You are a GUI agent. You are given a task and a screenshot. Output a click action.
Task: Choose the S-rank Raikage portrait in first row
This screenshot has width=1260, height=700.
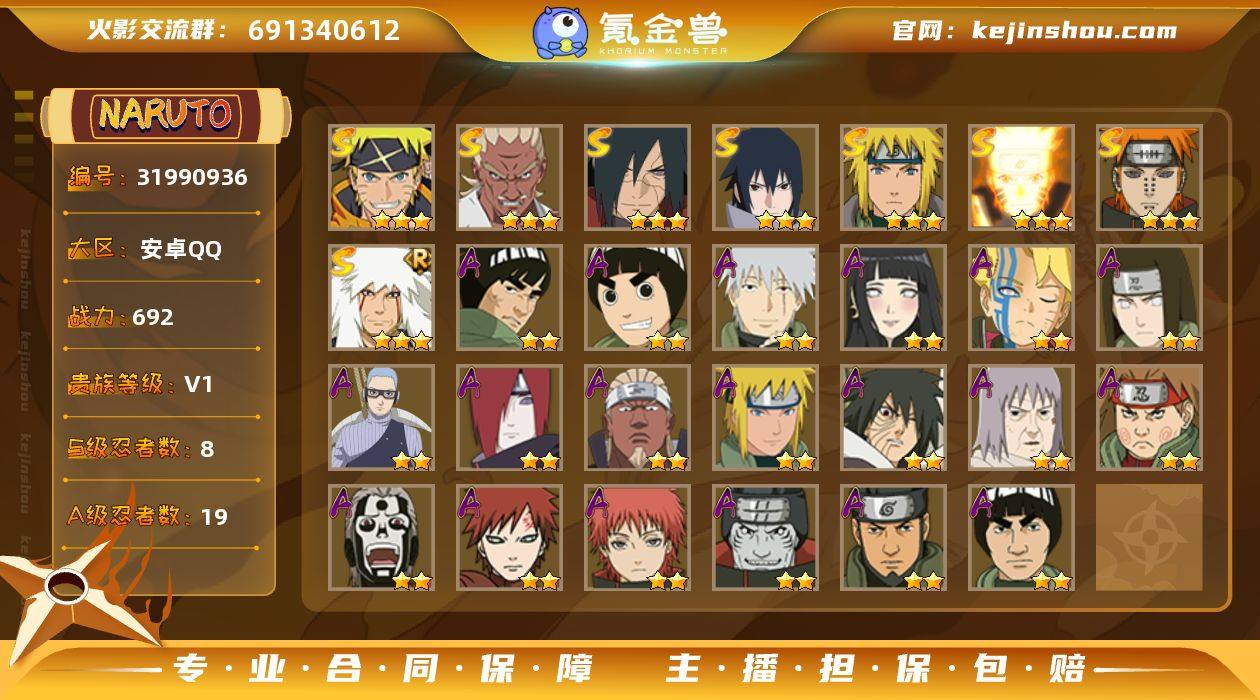tap(509, 178)
